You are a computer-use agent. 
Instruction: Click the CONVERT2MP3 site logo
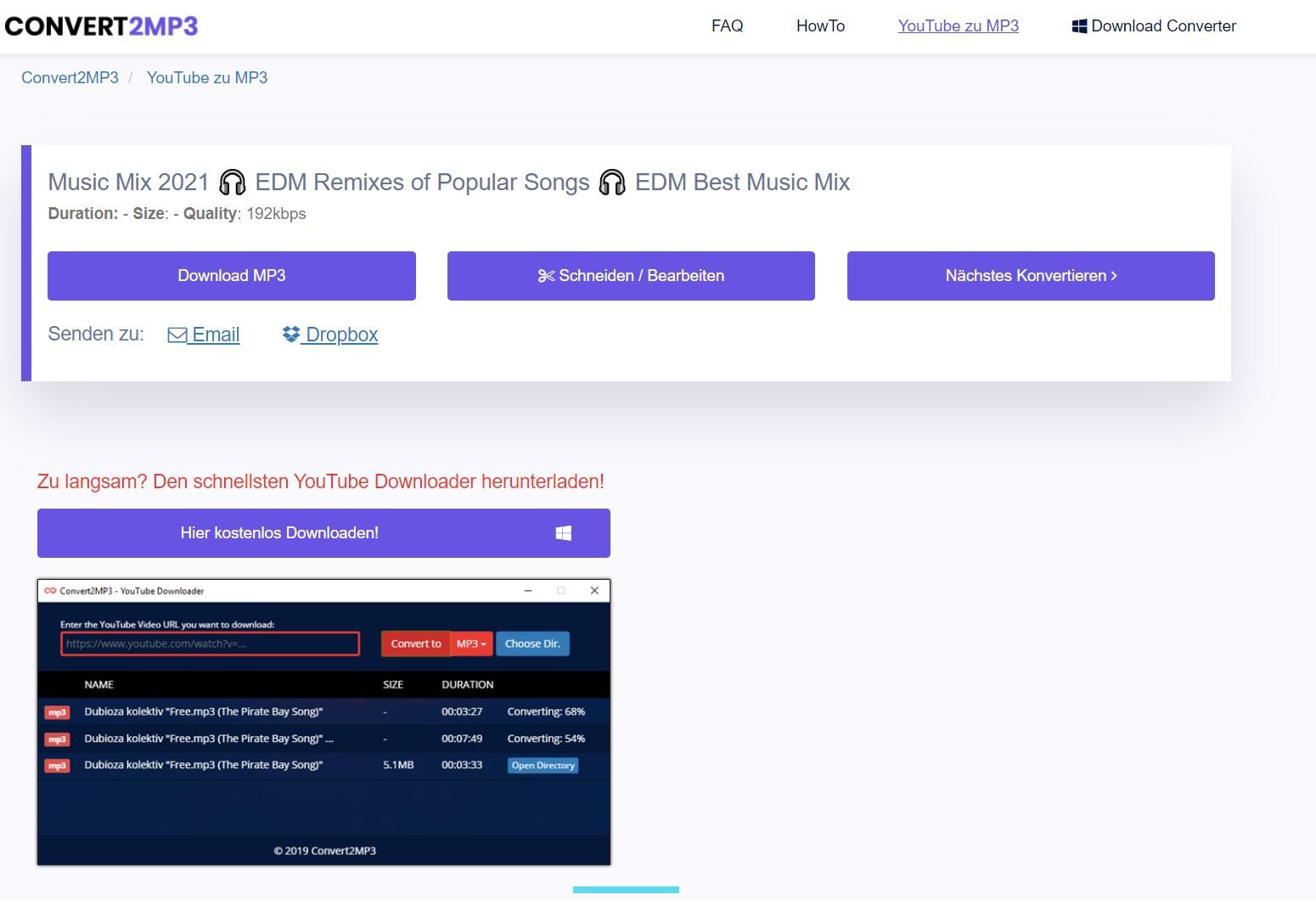[101, 26]
